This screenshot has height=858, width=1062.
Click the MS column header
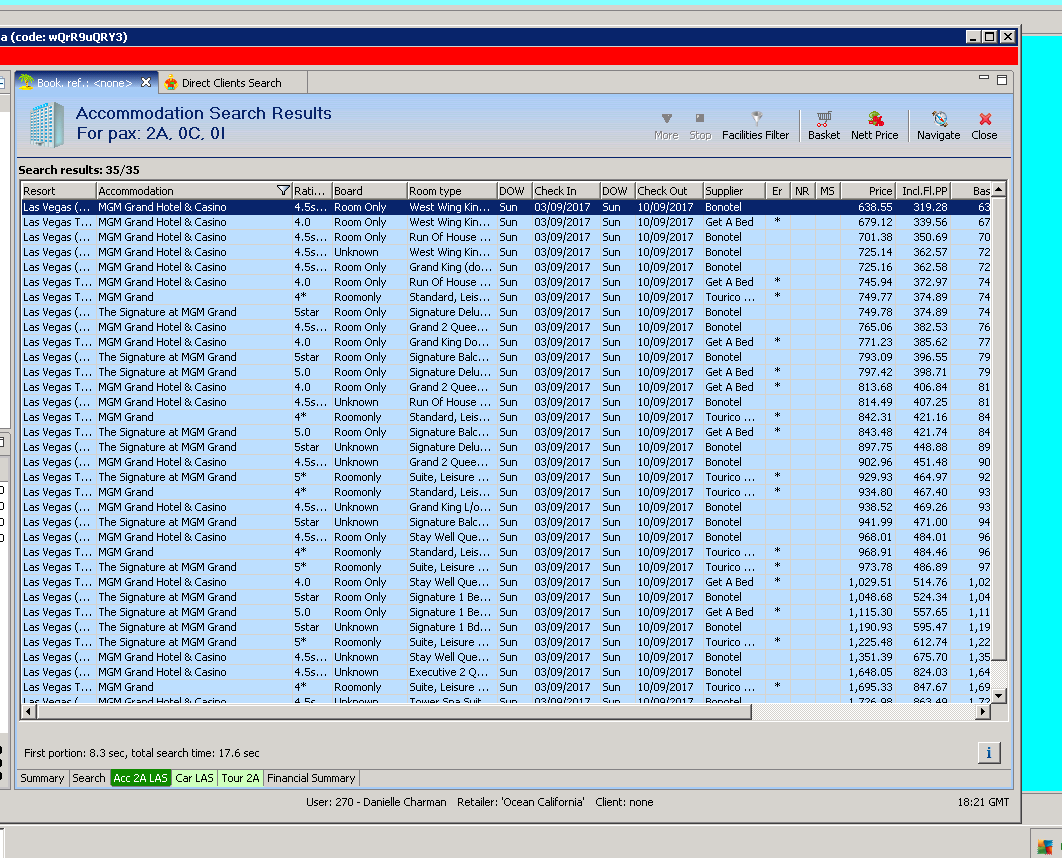coord(828,191)
